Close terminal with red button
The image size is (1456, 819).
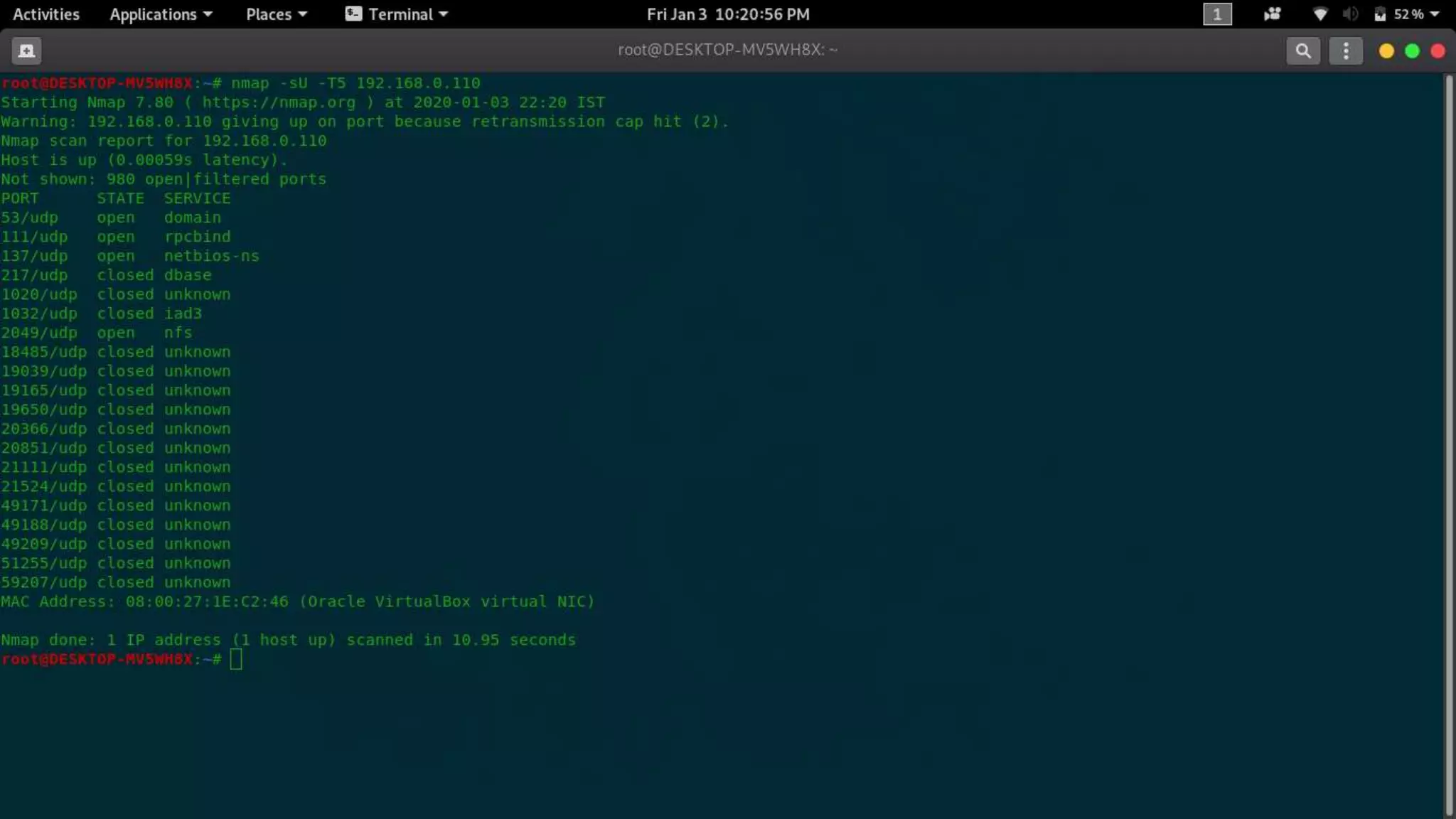click(x=1438, y=50)
